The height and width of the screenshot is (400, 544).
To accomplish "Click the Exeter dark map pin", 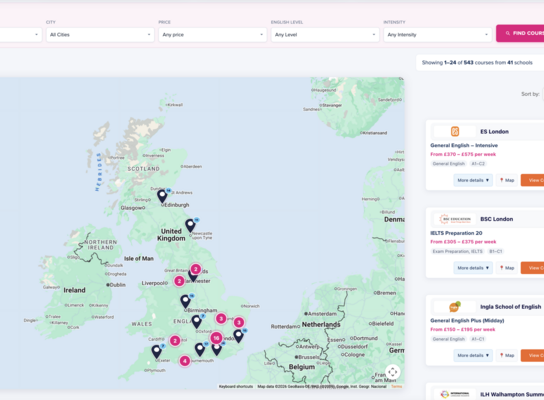I will tap(157, 351).
